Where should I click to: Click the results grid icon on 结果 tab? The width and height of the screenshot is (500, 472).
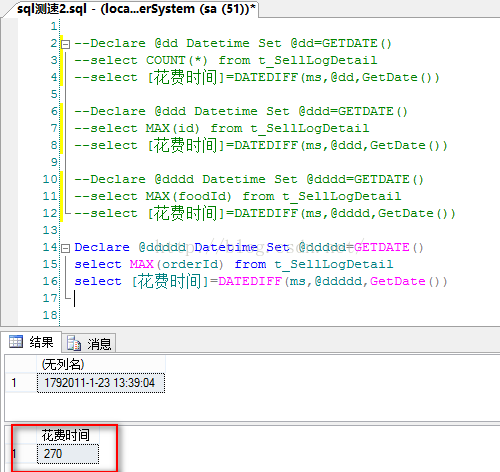[x=16, y=342]
